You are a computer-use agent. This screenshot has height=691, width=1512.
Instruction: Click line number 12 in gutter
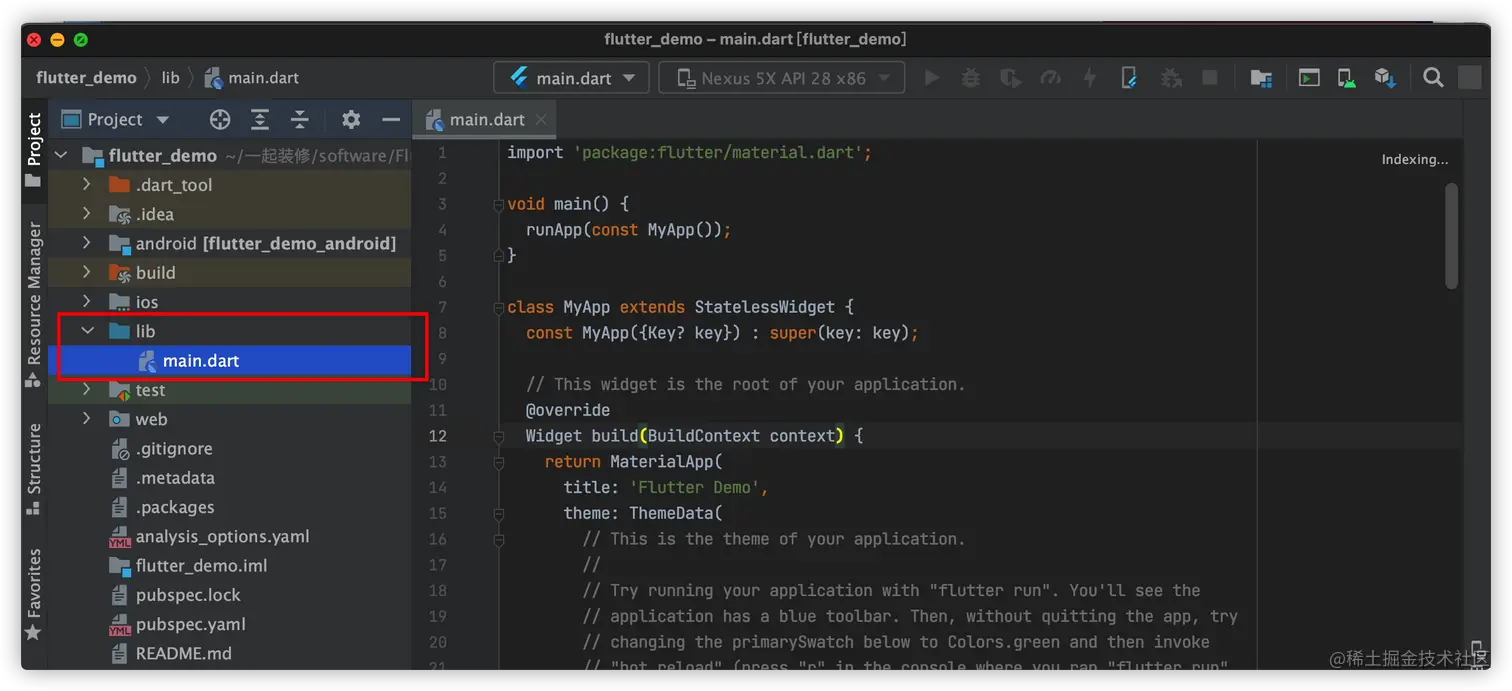point(437,436)
